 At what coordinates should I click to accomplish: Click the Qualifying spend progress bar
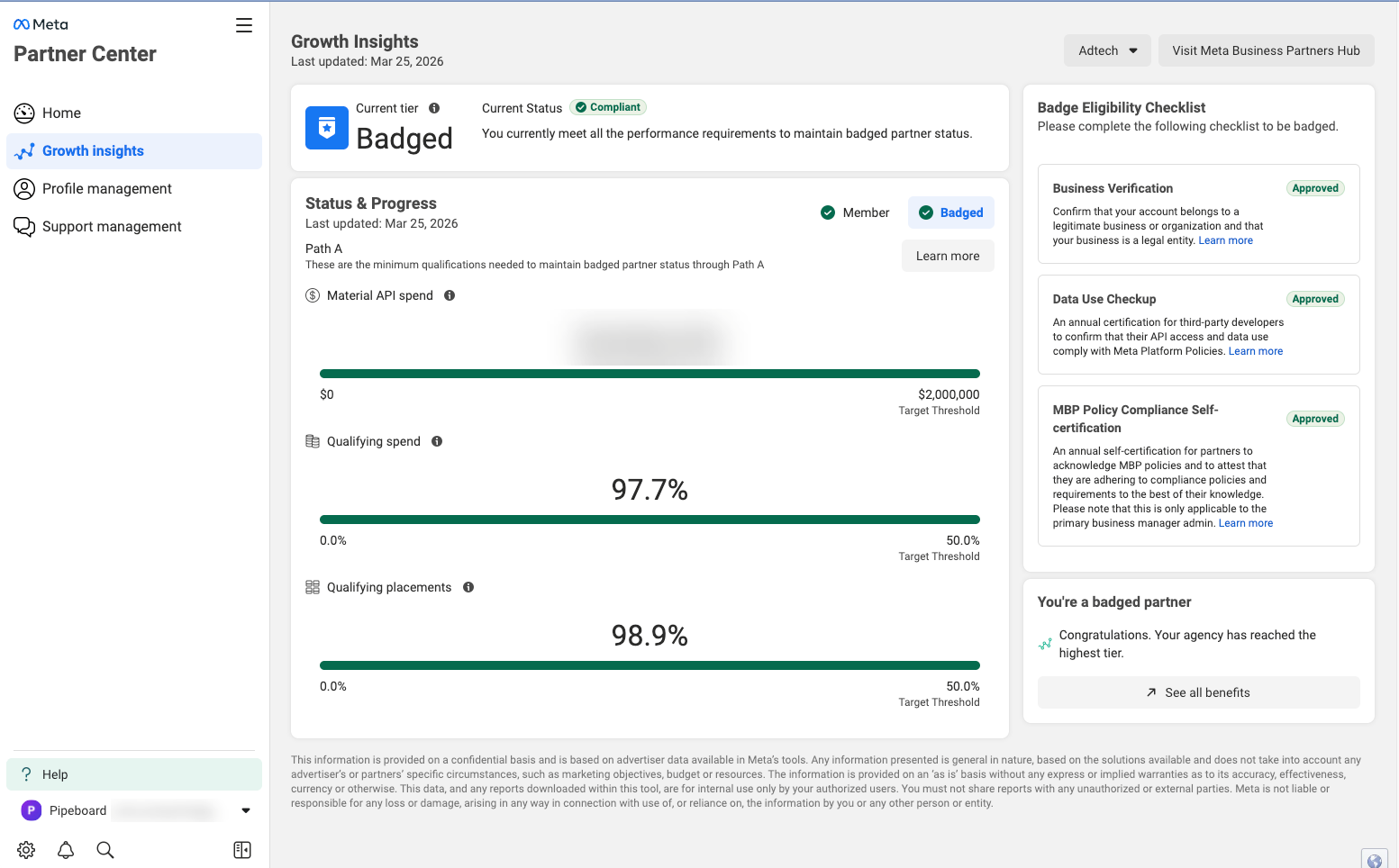(649, 519)
